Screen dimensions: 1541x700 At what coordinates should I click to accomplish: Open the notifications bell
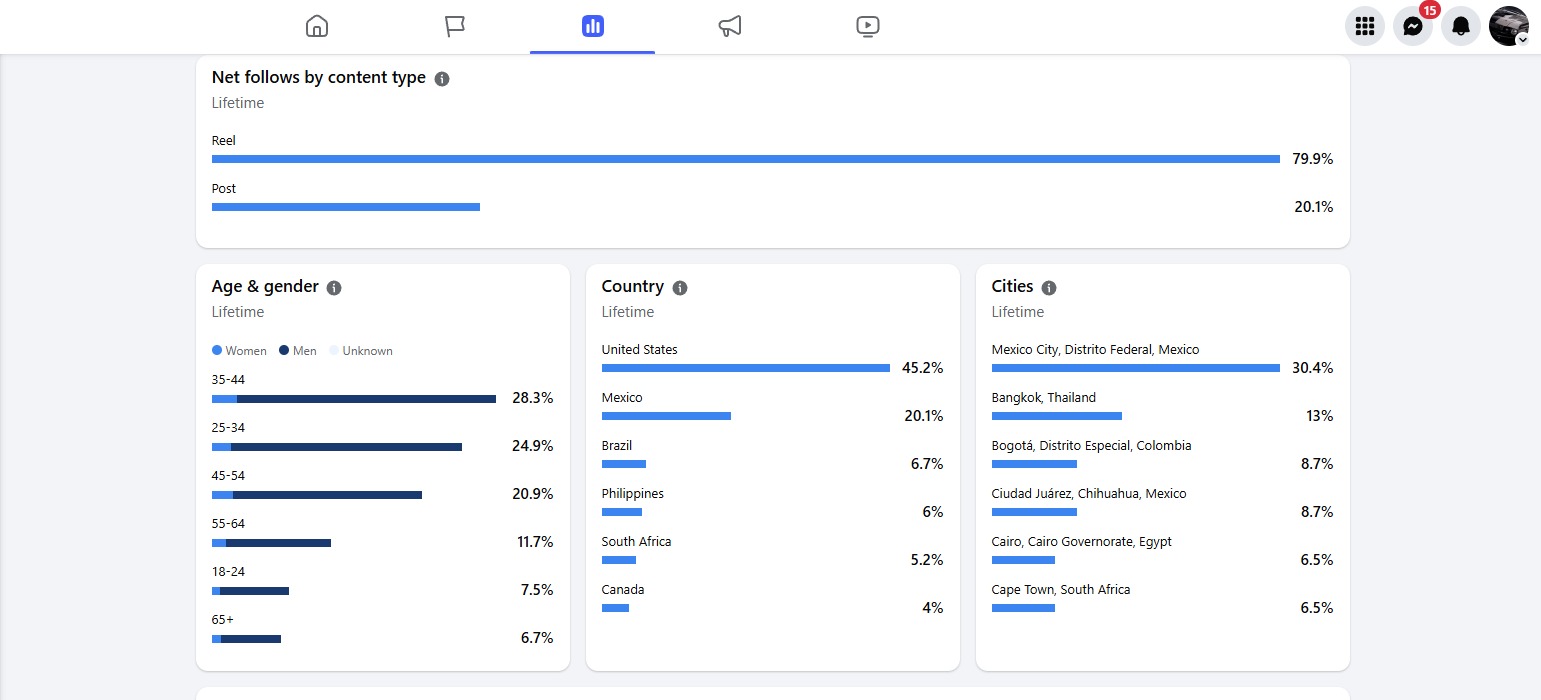[1460, 26]
